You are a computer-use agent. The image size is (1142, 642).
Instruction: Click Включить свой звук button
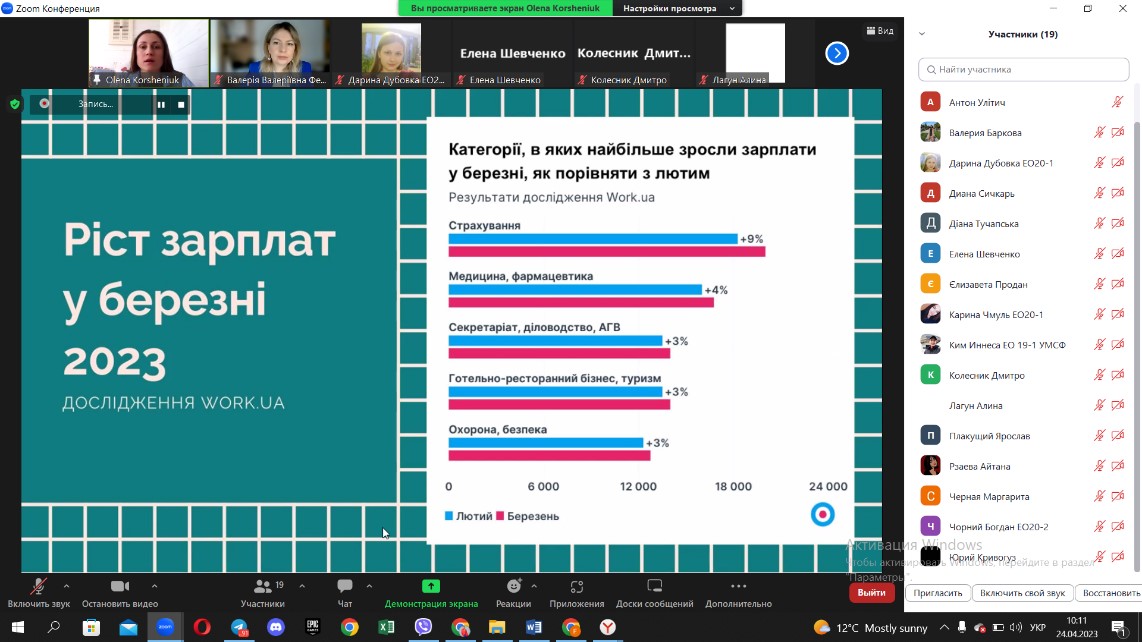pyautogui.click(x=1022, y=593)
